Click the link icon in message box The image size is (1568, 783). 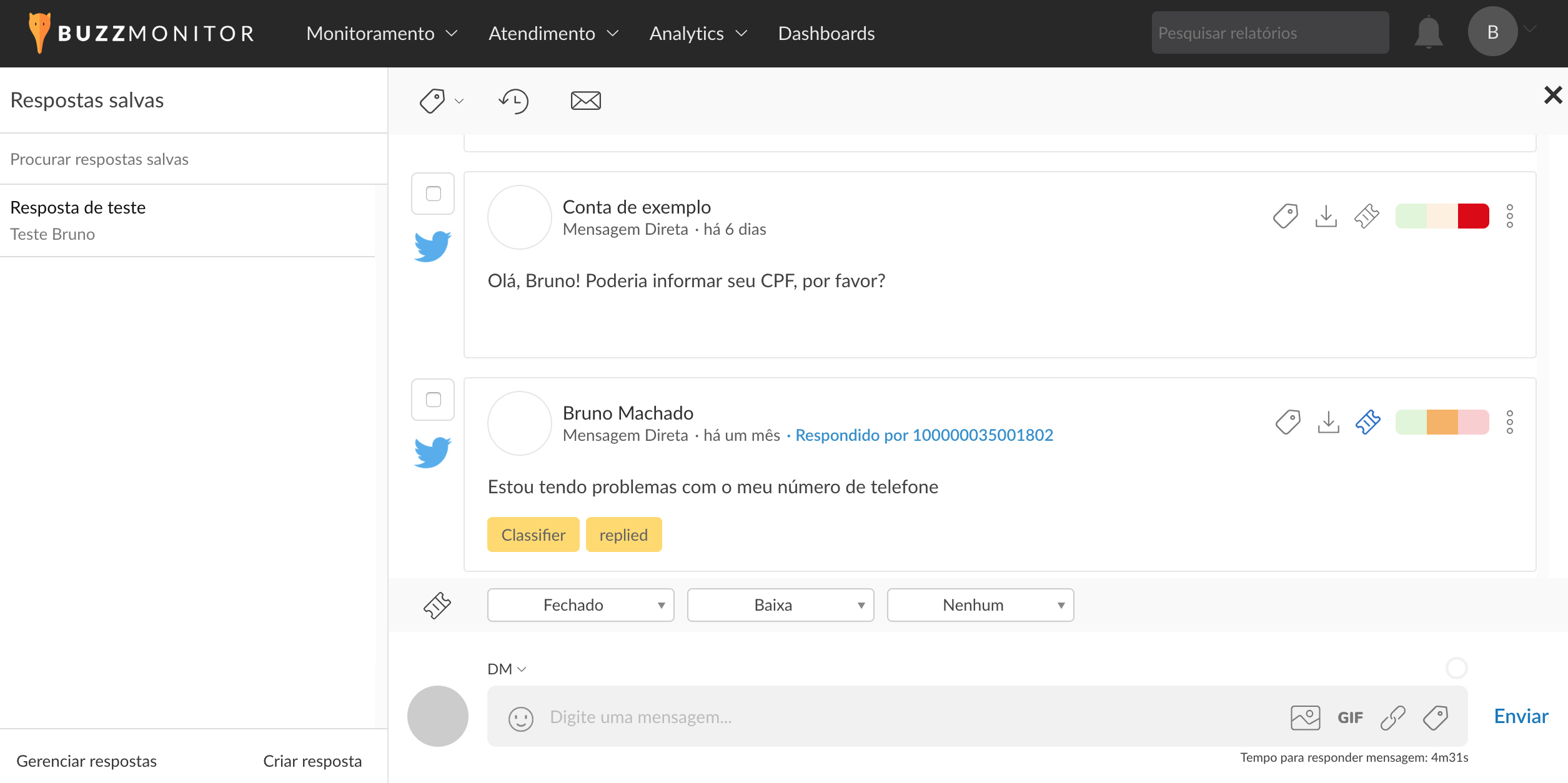coord(1392,717)
